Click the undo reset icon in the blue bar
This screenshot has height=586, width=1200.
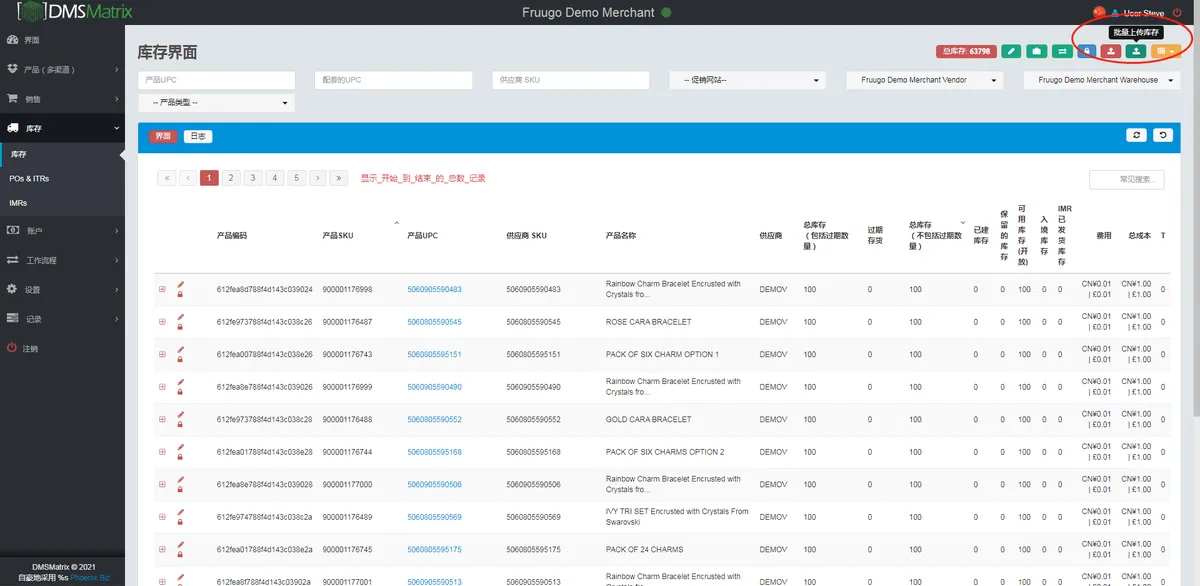(1162, 135)
